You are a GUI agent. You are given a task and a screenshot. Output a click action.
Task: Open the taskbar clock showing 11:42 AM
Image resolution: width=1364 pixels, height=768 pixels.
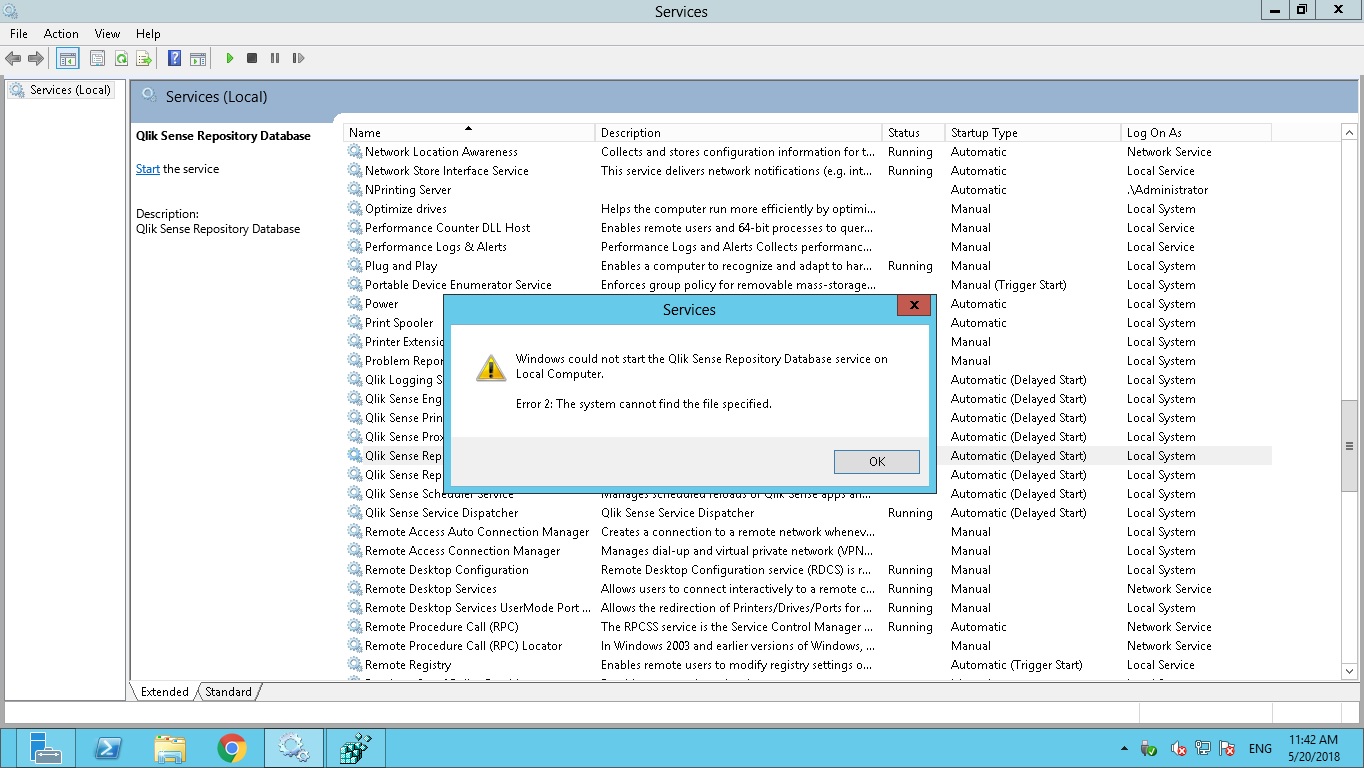[1314, 748]
